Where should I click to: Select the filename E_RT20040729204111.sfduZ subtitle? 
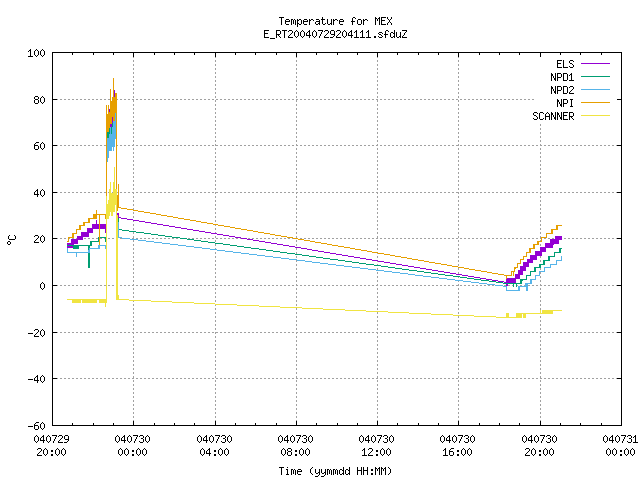point(335,34)
